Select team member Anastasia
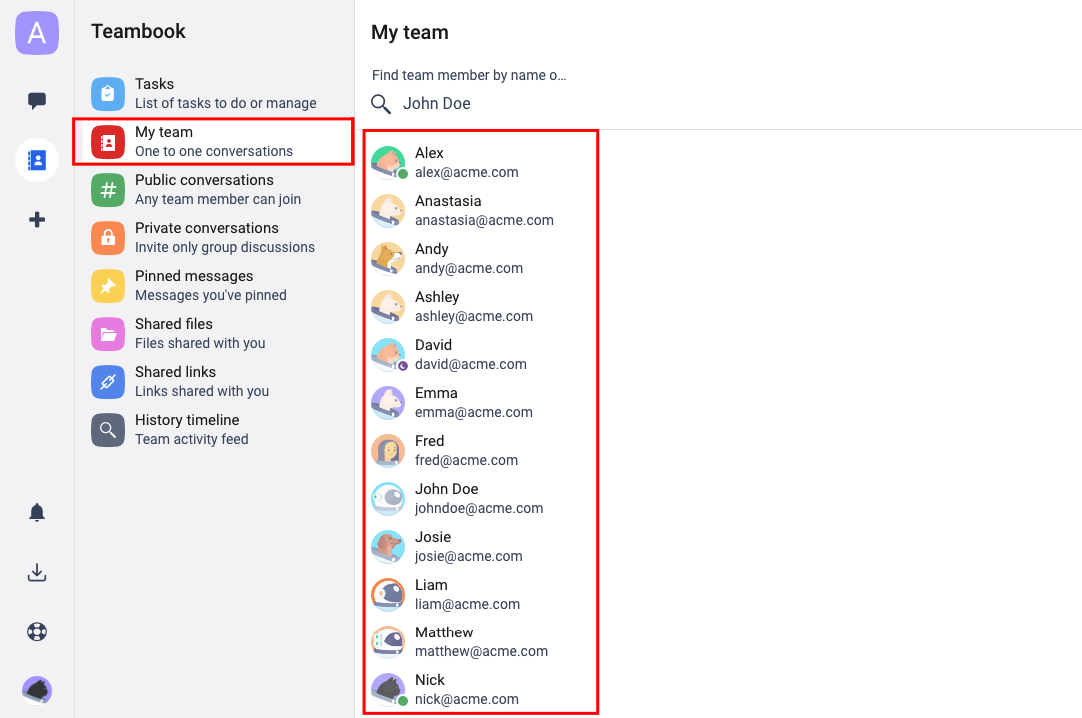Screen dimensions: 1082x718 [x=481, y=210]
